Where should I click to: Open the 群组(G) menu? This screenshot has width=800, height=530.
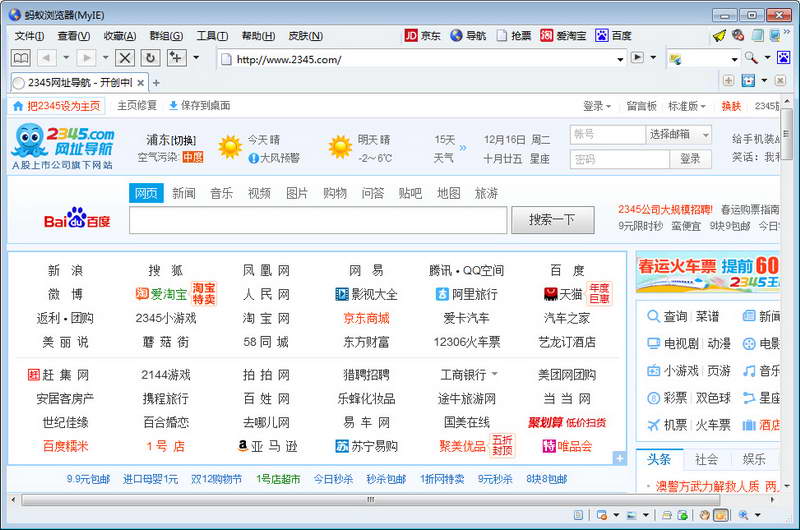[166, 36]
